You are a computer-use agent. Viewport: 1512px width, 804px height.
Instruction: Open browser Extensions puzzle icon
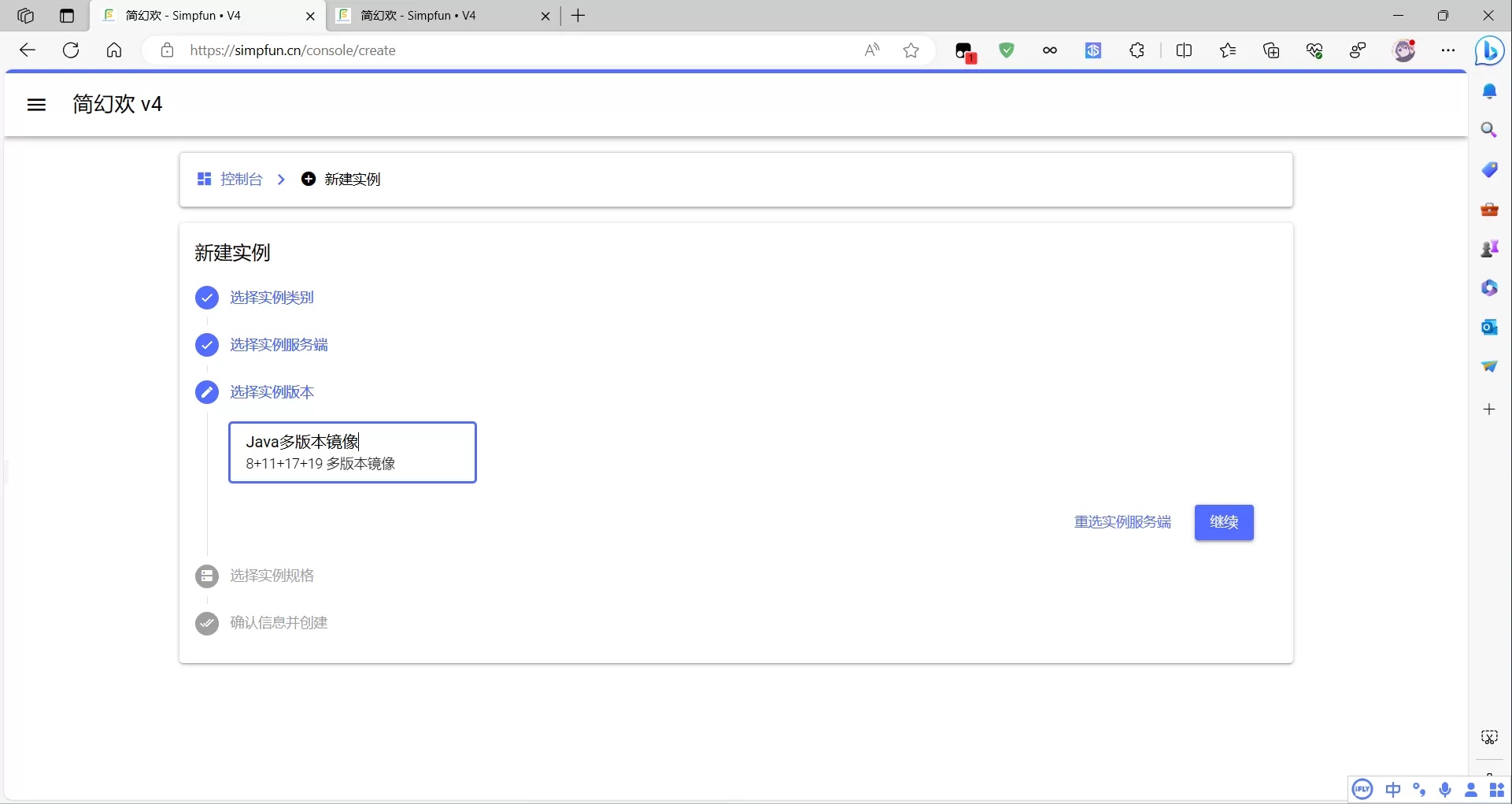[x=1137, y=50]
